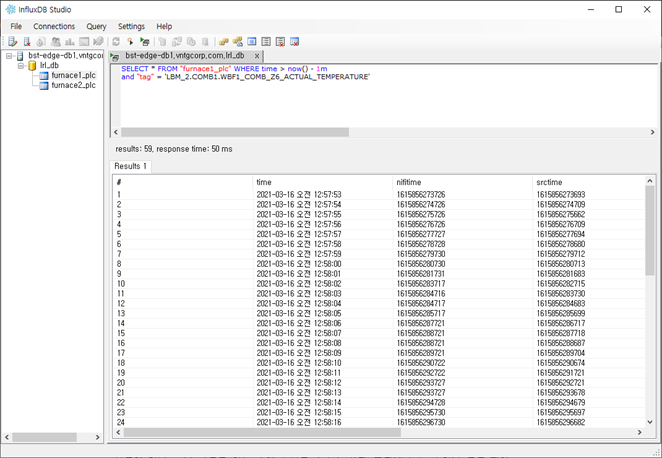Viewport: 662px width, 458px height.
Task: Select nifitime value 1615856296730
Action: pyautogui.click(x=421, y=422)
